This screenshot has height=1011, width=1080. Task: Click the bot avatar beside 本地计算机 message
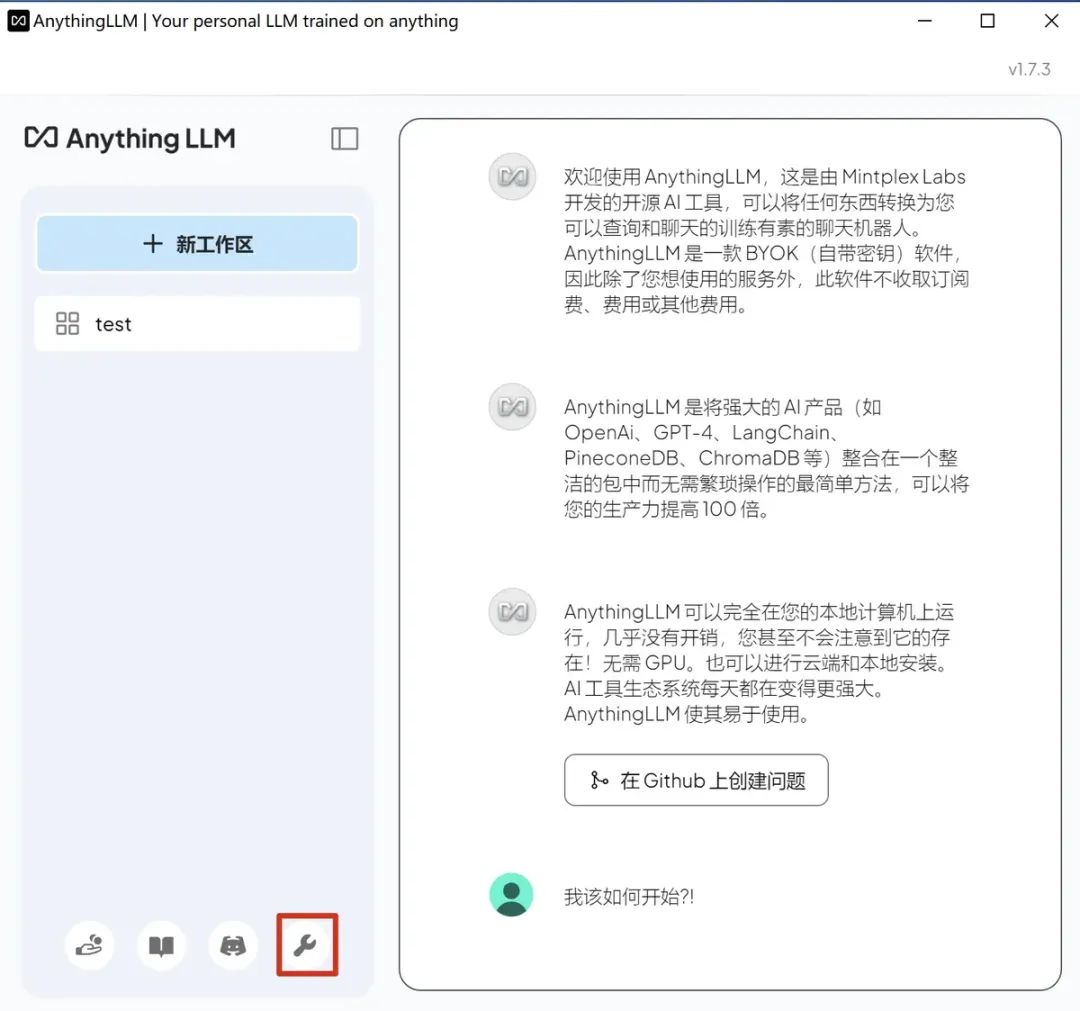(512, 612)
